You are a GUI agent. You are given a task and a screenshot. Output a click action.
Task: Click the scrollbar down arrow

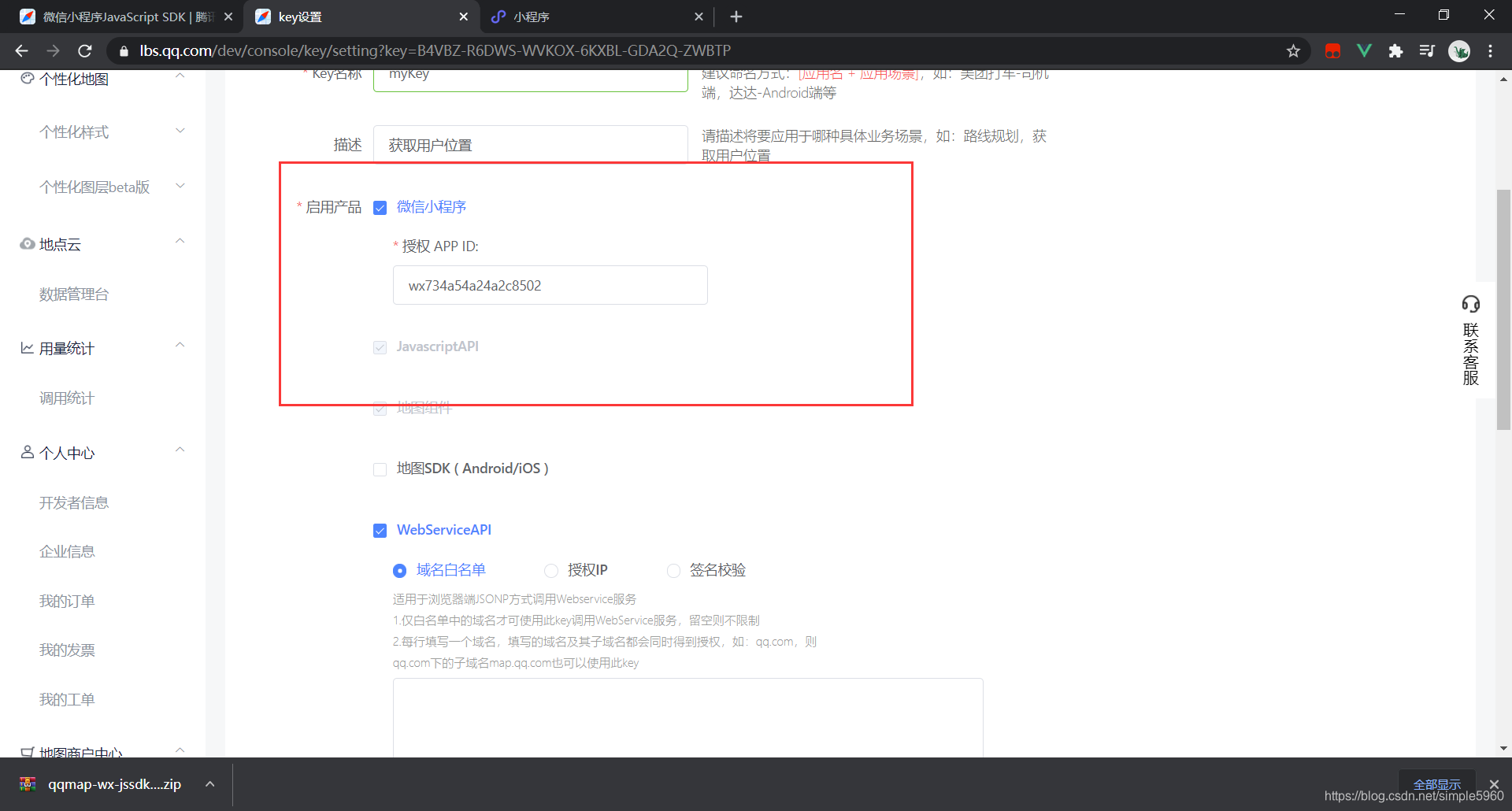coord(1503,749)
